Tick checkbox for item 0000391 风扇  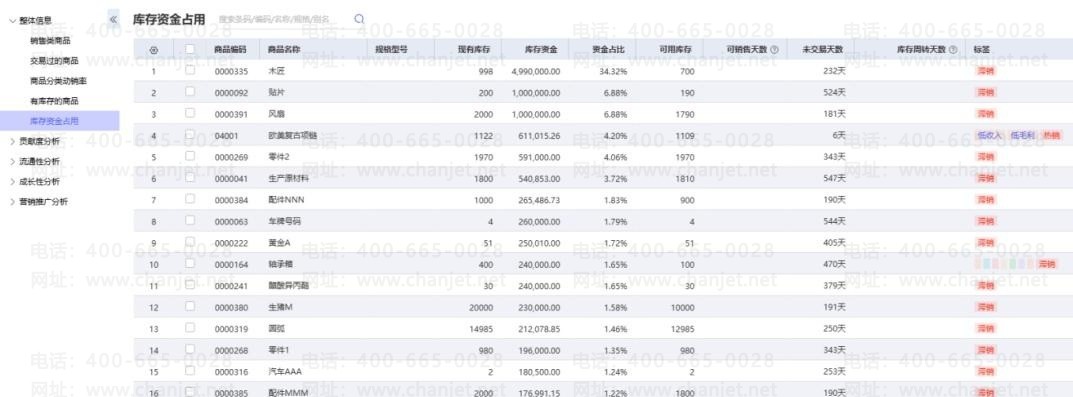click(x=190, y=113)
